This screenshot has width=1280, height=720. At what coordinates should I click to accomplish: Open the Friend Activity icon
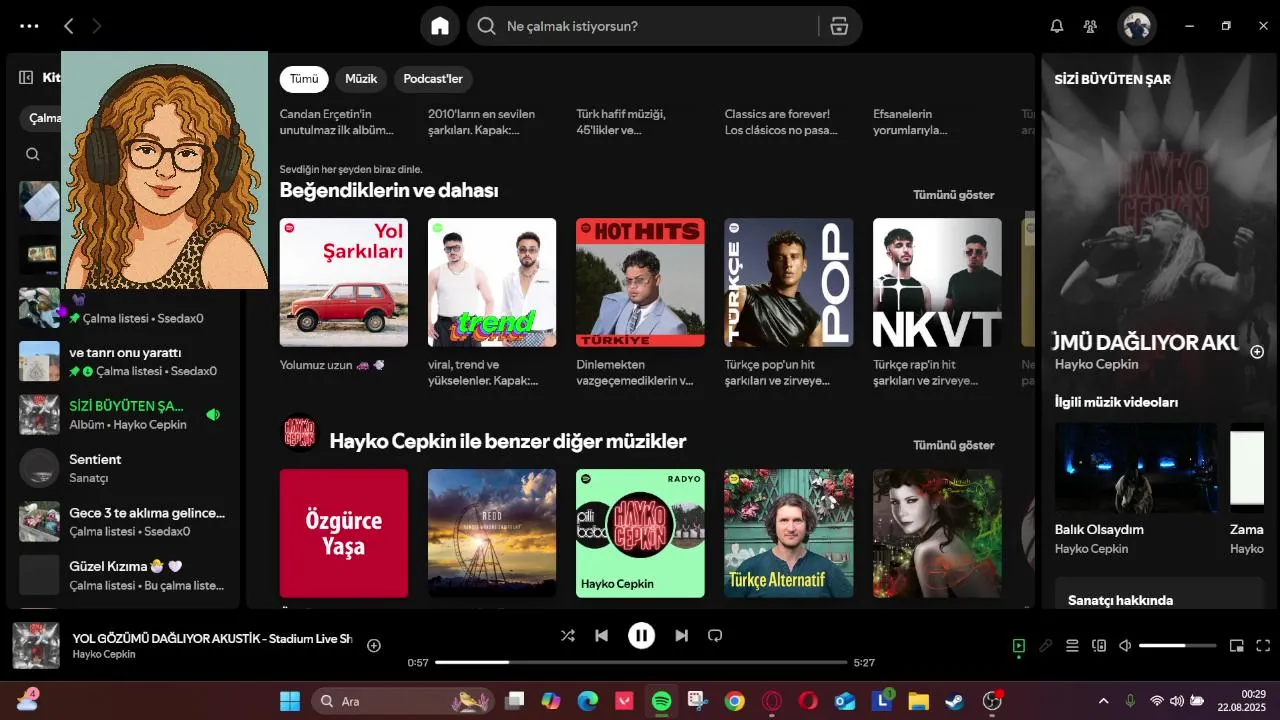[x=1091, y=26]
